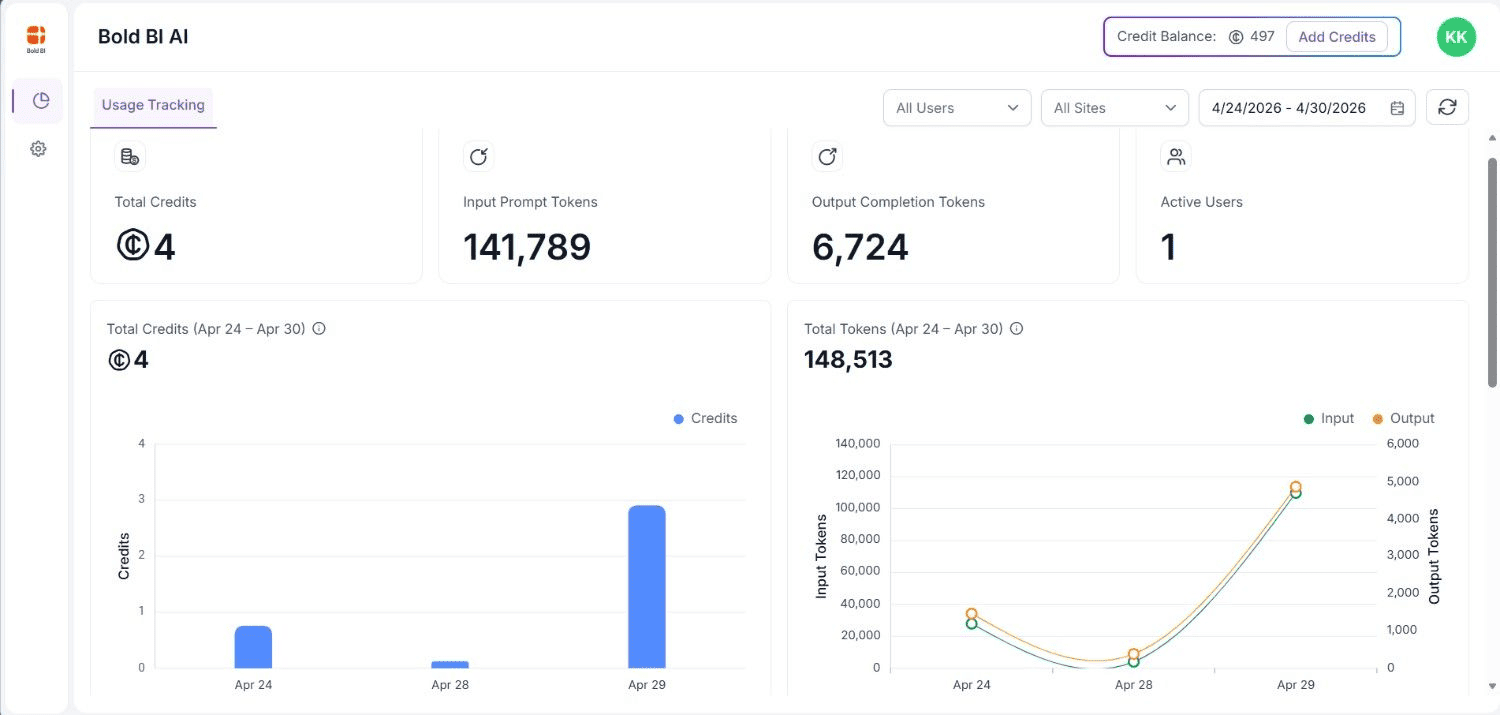
Task: Open the All Sites dropdown
Action: [1115, 108]
